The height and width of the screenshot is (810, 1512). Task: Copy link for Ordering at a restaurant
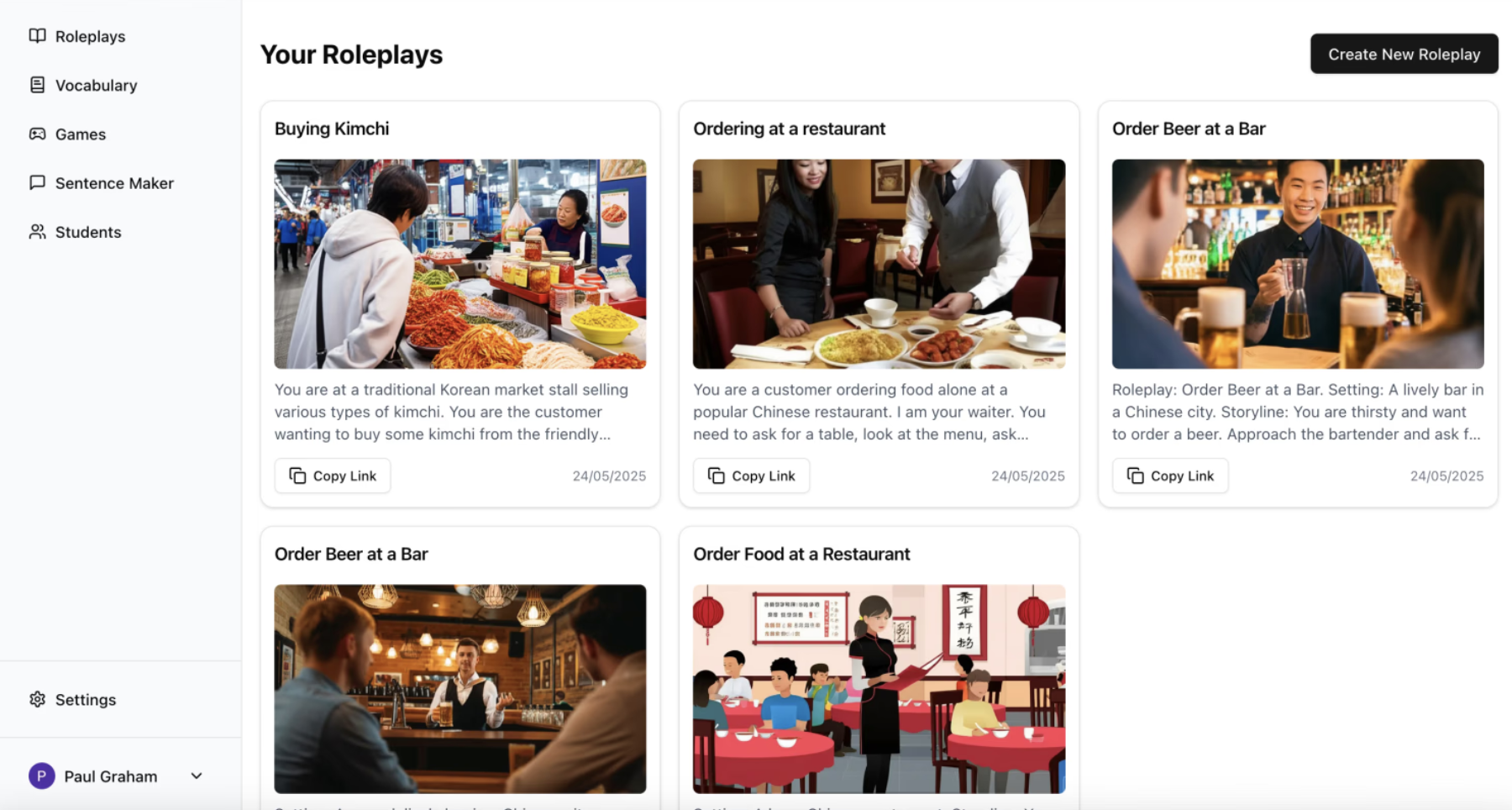tap(751, 476)
